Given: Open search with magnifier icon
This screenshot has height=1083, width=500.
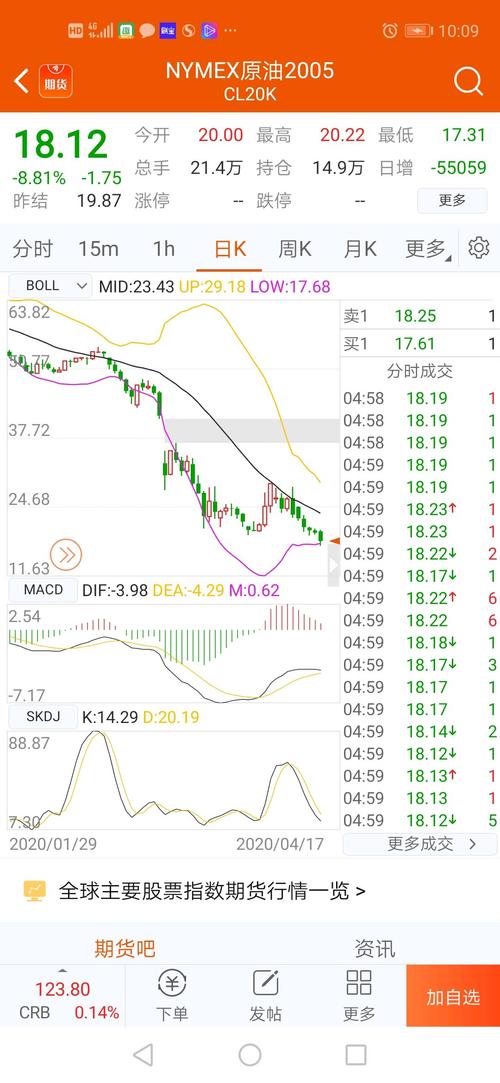Looking at the screenshot, I should click(x=468, y=81).
